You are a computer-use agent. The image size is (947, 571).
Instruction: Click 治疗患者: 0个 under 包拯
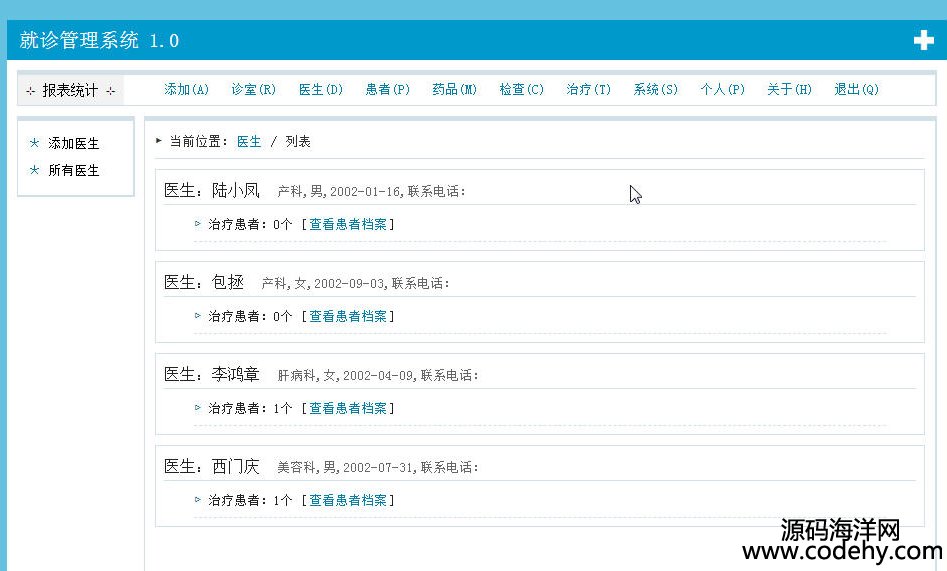pos(250,316)
